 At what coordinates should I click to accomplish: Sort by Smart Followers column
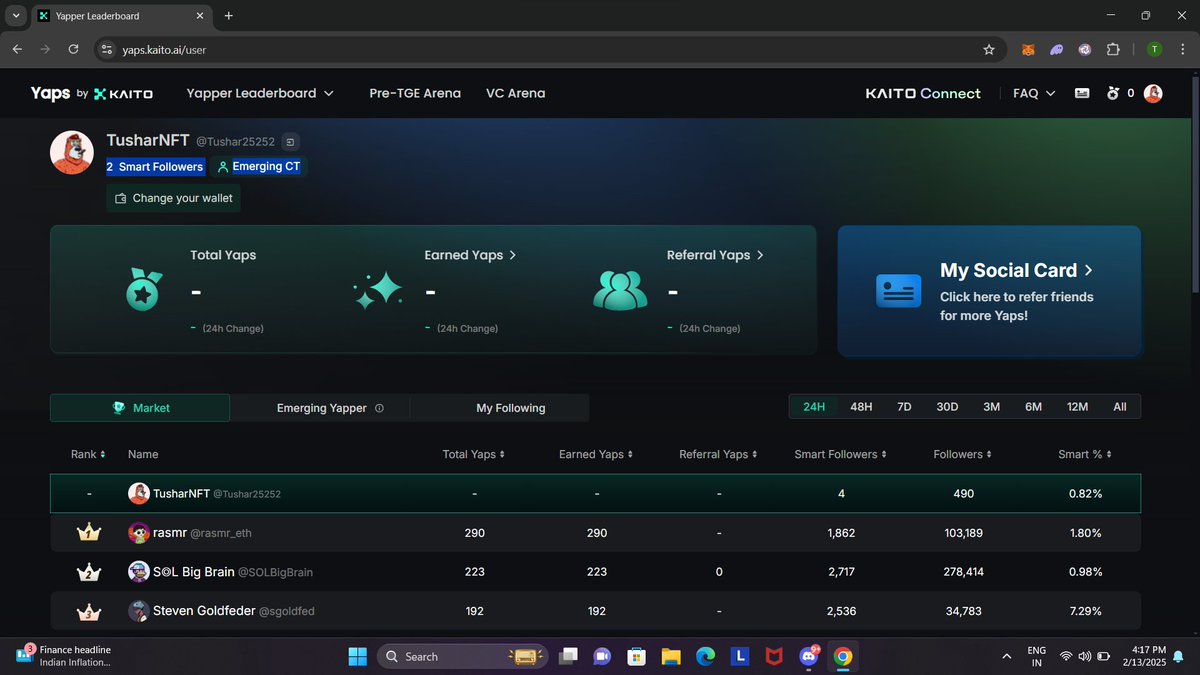pyautogui.click(x=840, y=454)
